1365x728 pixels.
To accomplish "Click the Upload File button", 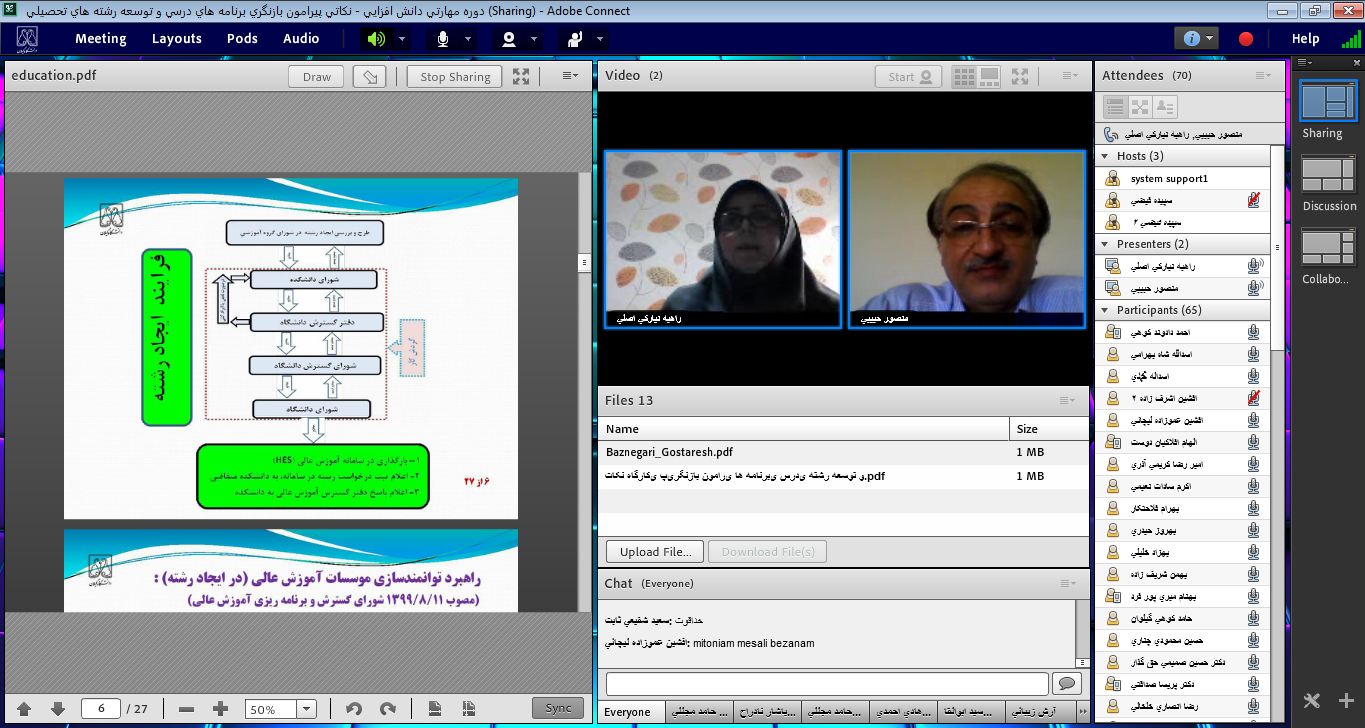I will point(655,551).
